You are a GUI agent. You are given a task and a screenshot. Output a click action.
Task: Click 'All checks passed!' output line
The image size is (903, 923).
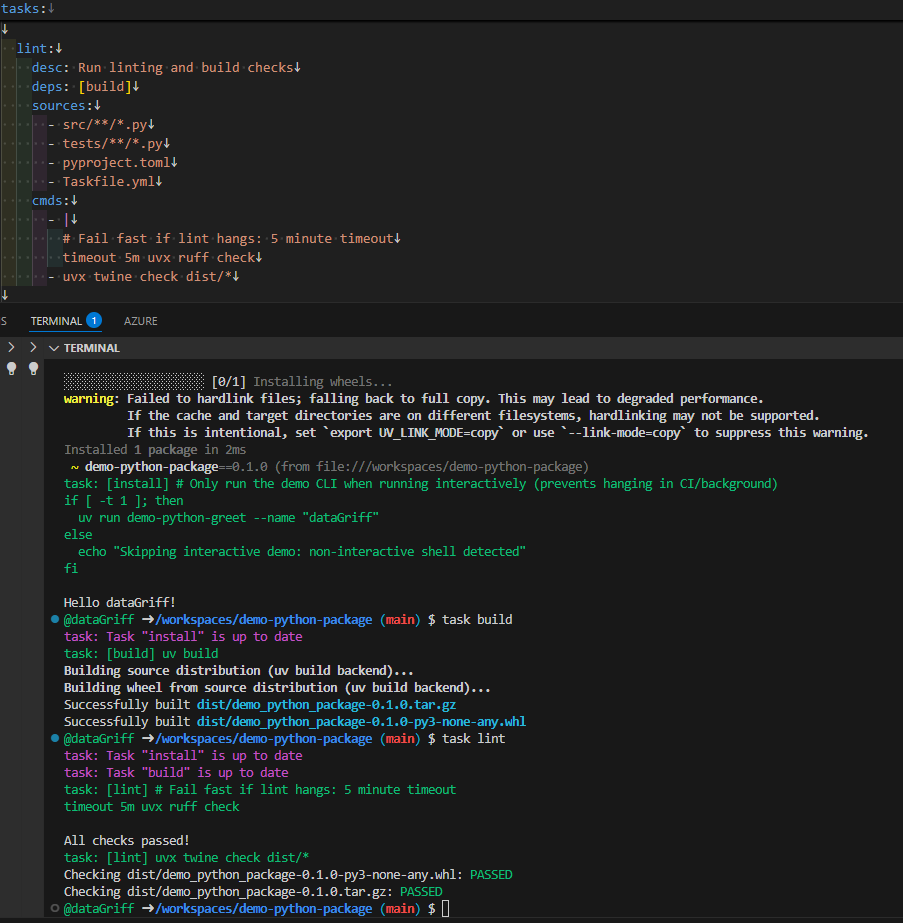(127, 840)
